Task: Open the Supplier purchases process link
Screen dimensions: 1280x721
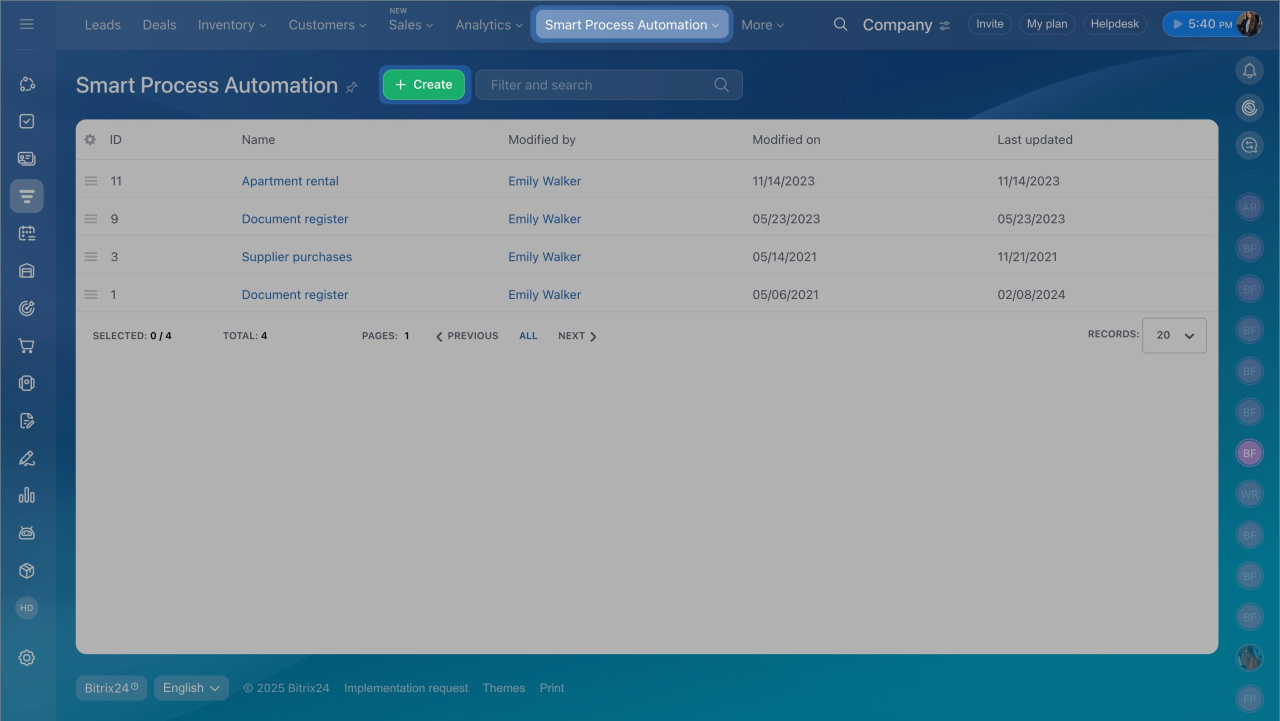Action: click(297, 257)
